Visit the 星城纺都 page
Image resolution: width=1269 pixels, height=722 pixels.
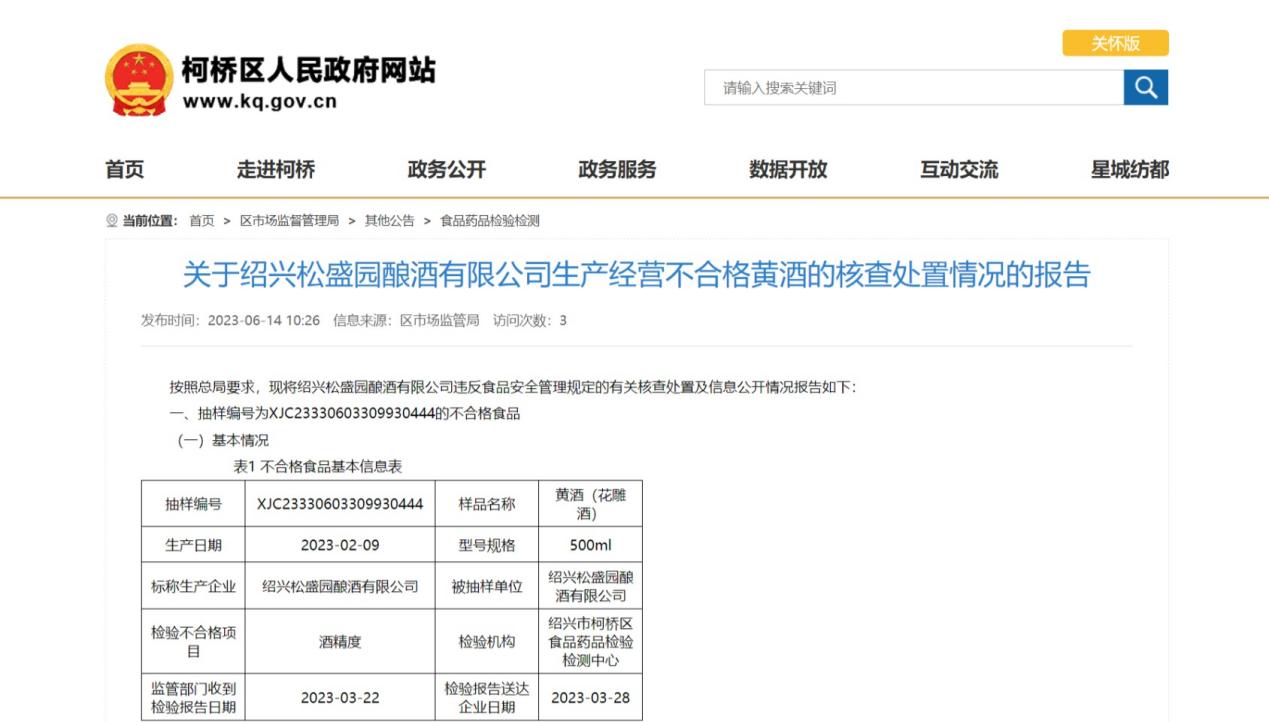1130,170
